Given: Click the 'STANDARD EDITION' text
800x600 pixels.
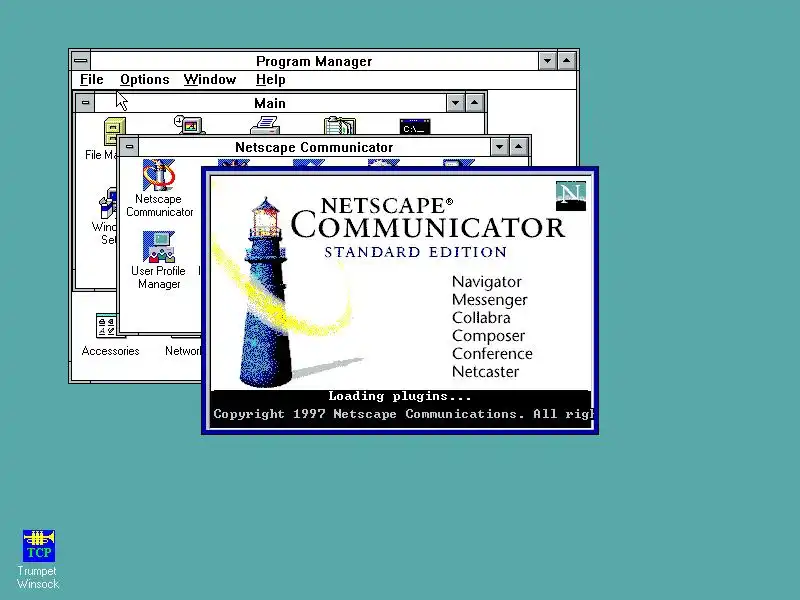Looking at the screenshot, I should click(416, 252).
